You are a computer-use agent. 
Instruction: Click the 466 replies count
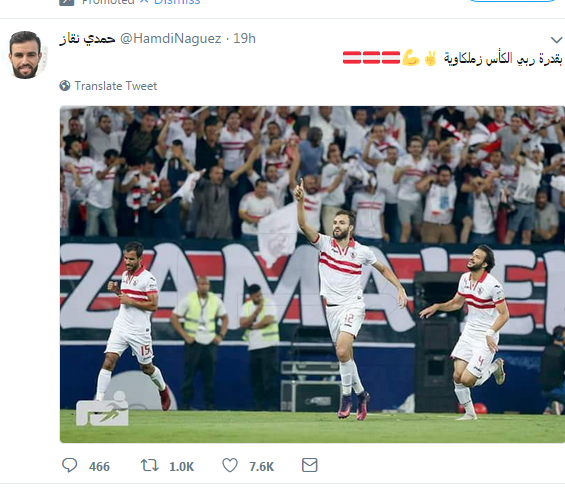point(99,467)
